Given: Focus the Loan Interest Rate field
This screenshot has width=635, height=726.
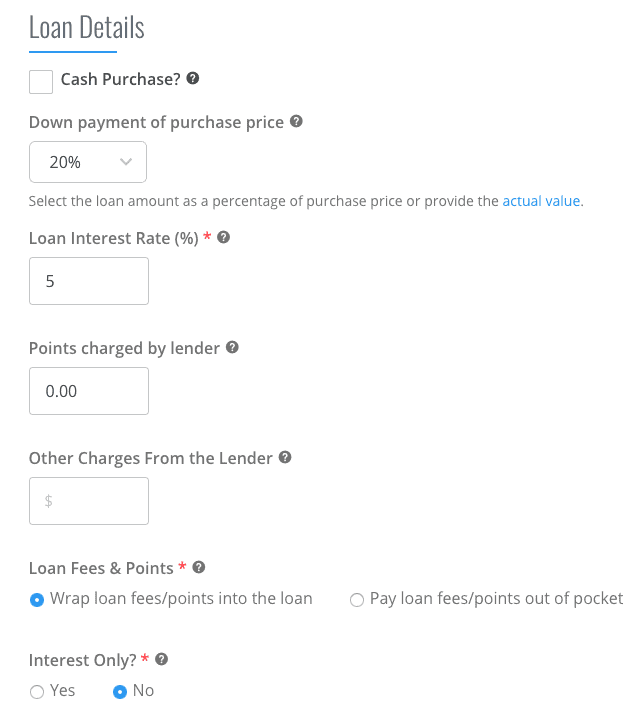Looking at the screenshot, I should (89, 281).
